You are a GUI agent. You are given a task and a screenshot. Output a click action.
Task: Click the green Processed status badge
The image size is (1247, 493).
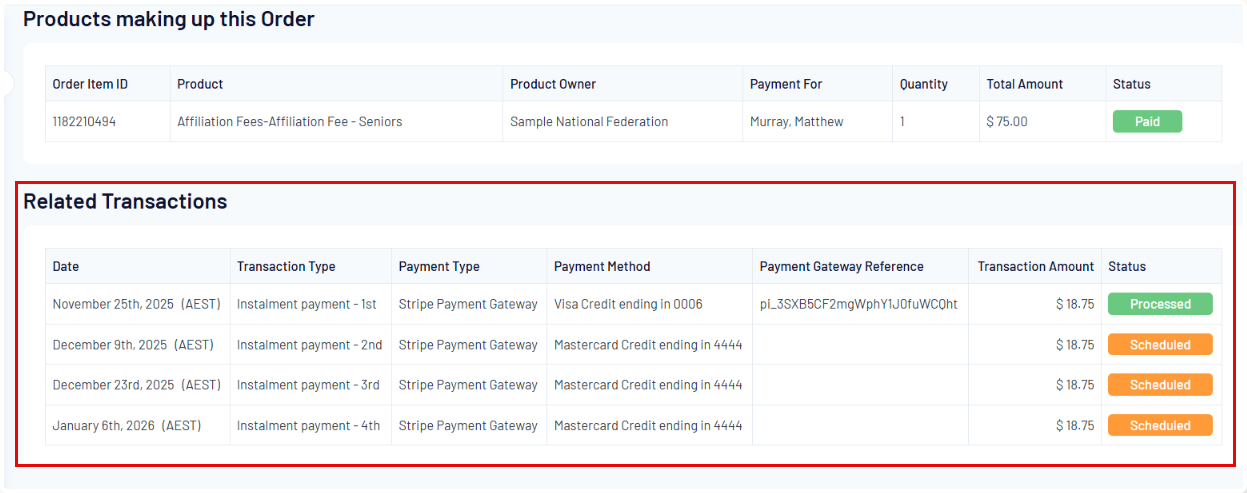[1160, 304]
